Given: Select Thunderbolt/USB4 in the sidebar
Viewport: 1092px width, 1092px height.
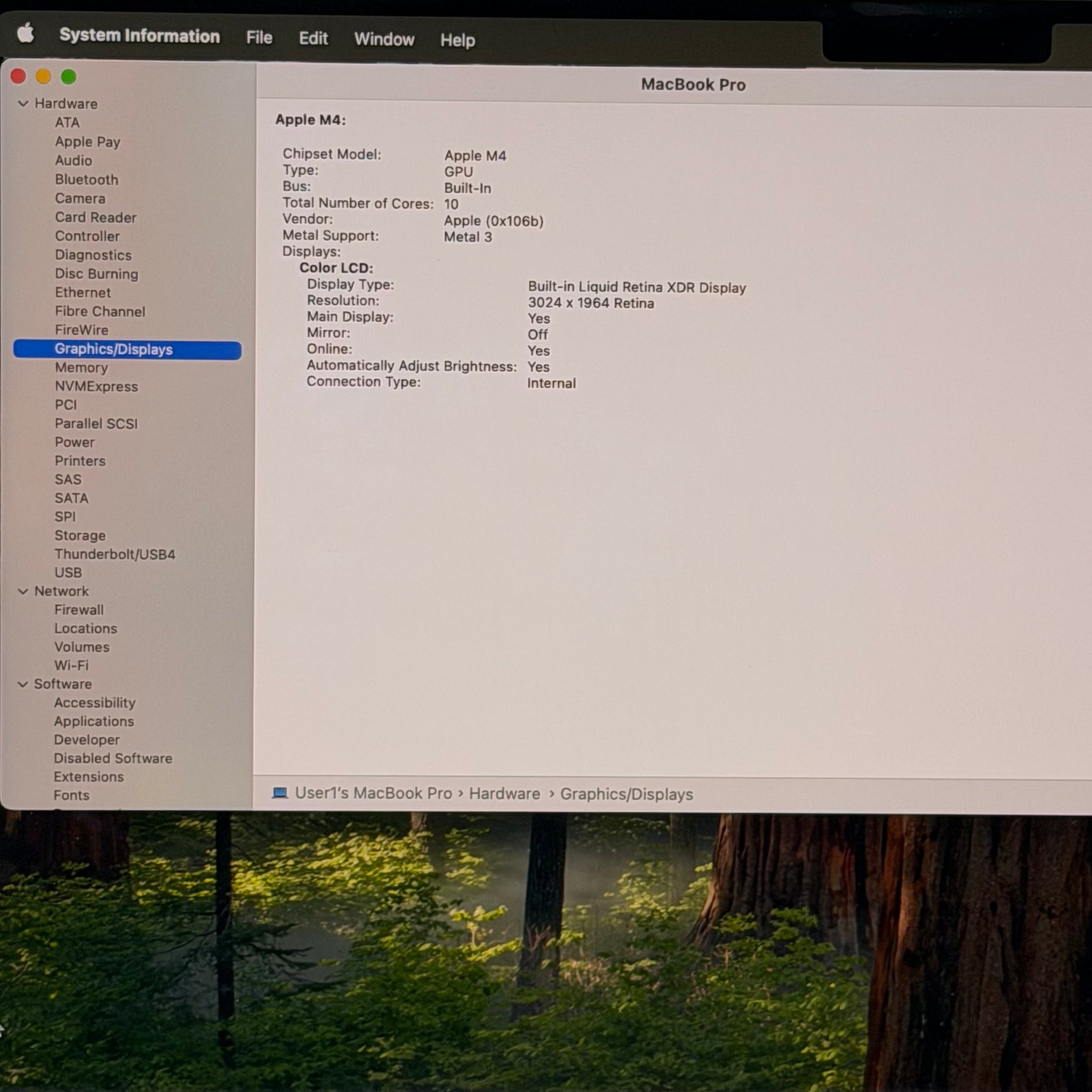Looking at the screenshot, I should [115, 554].
